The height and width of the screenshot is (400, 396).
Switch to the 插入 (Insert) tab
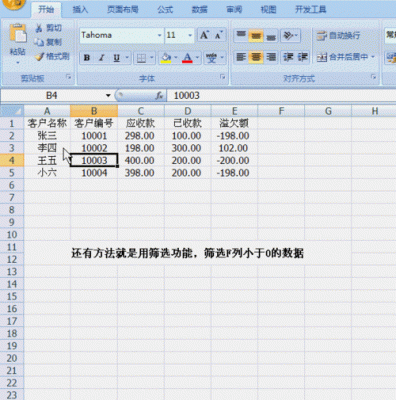click(x=80, y=9)
